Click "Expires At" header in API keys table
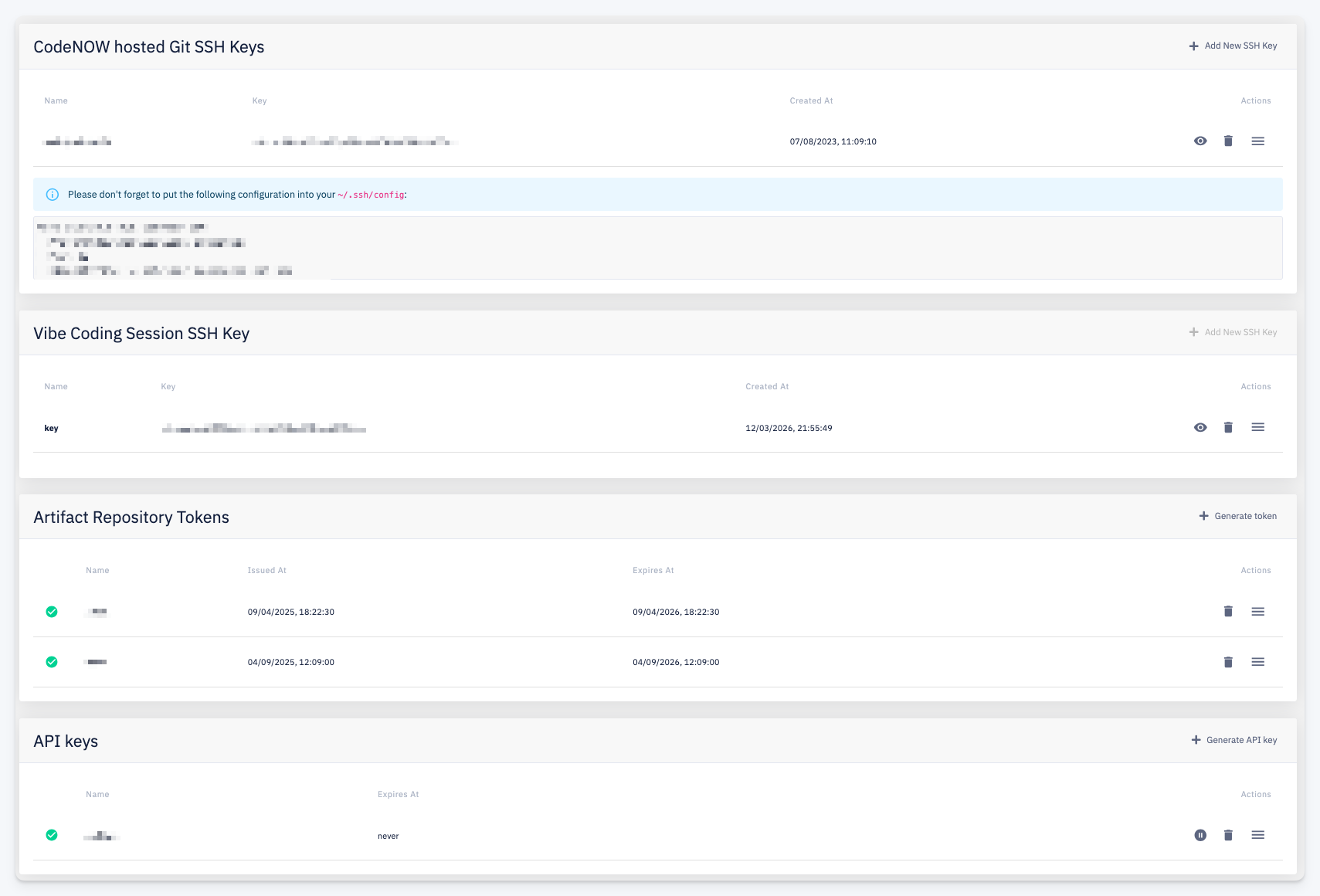 399,794
